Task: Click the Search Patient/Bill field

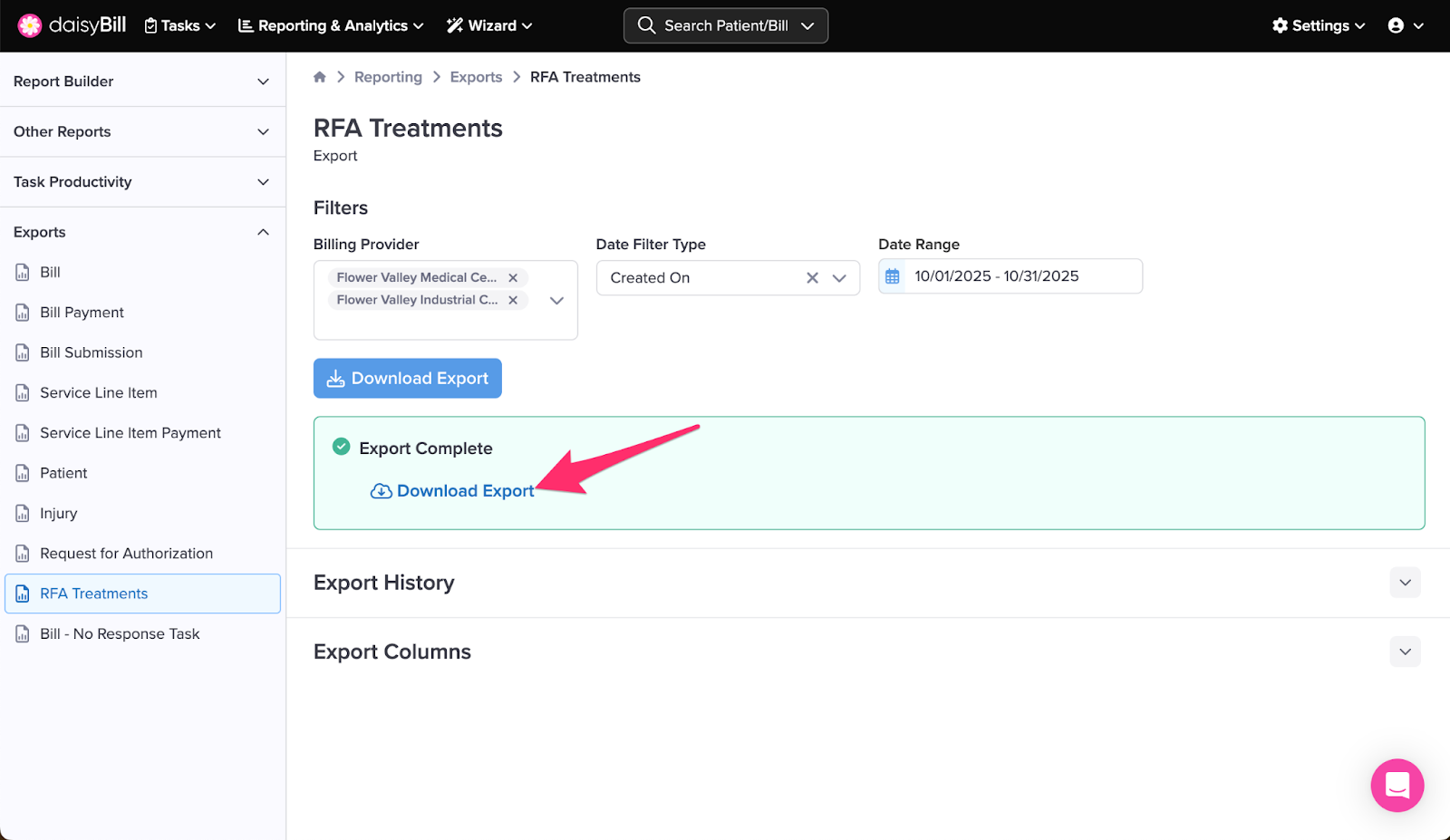Action: [x=725, y=25]
